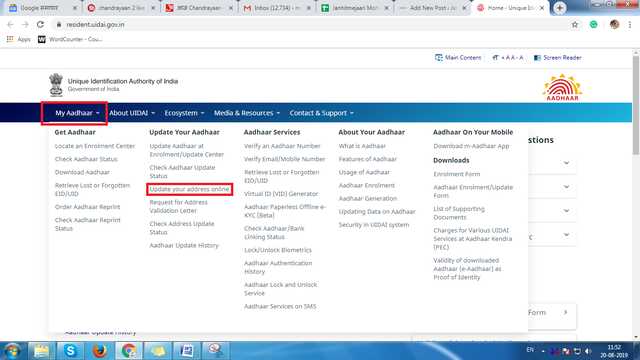Switch to the Add New Post tab

(x=433, y=8)
